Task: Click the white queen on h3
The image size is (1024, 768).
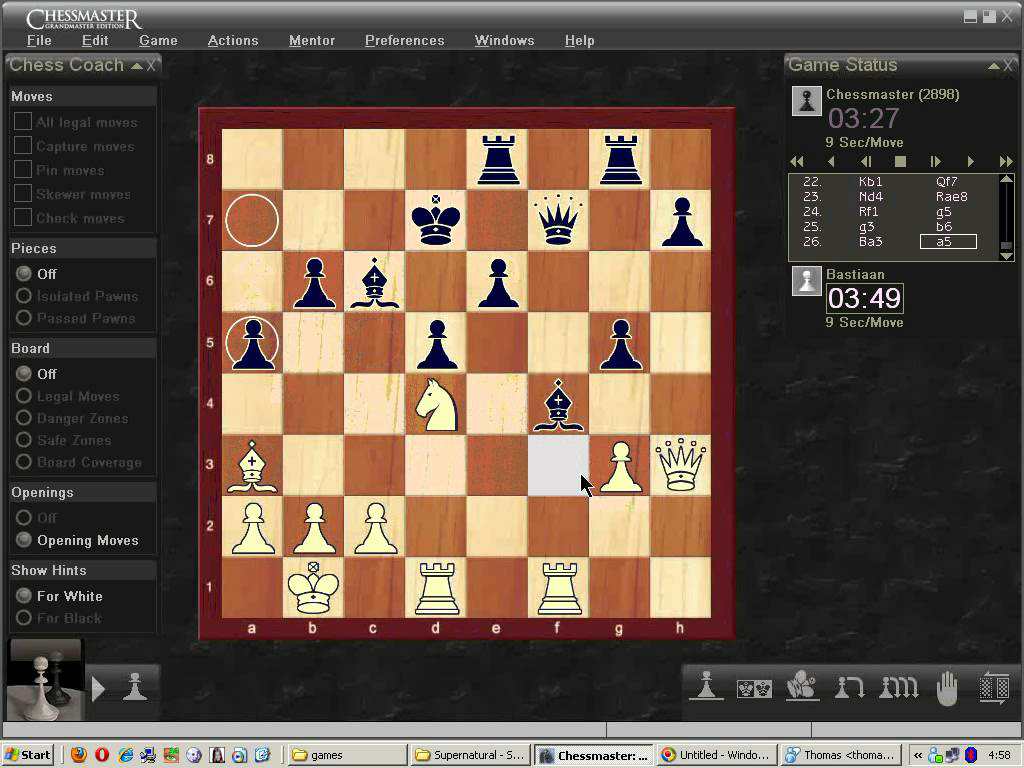Action: pyautogui.click(x=680, y=464)
